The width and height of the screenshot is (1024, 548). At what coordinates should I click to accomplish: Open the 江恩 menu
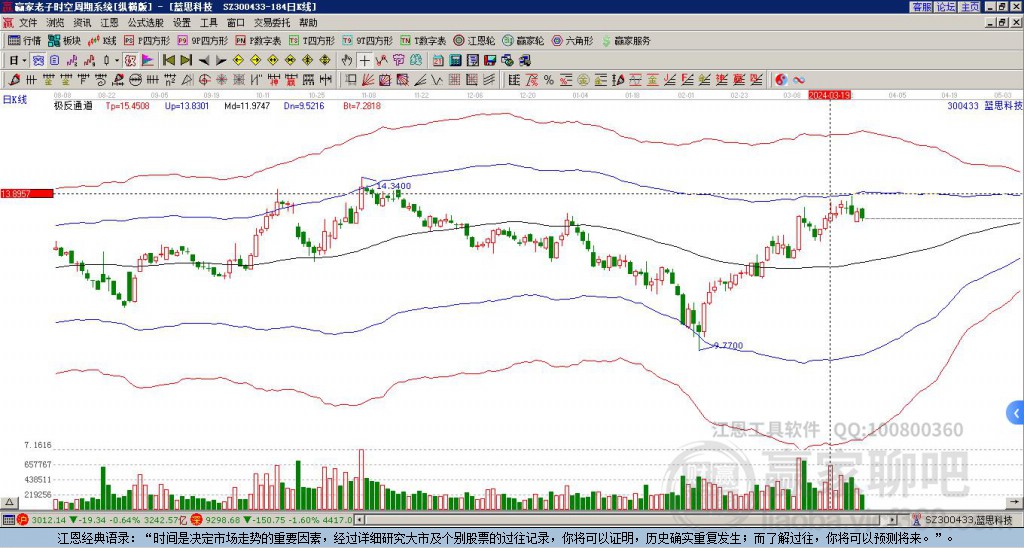pos(109,23)
